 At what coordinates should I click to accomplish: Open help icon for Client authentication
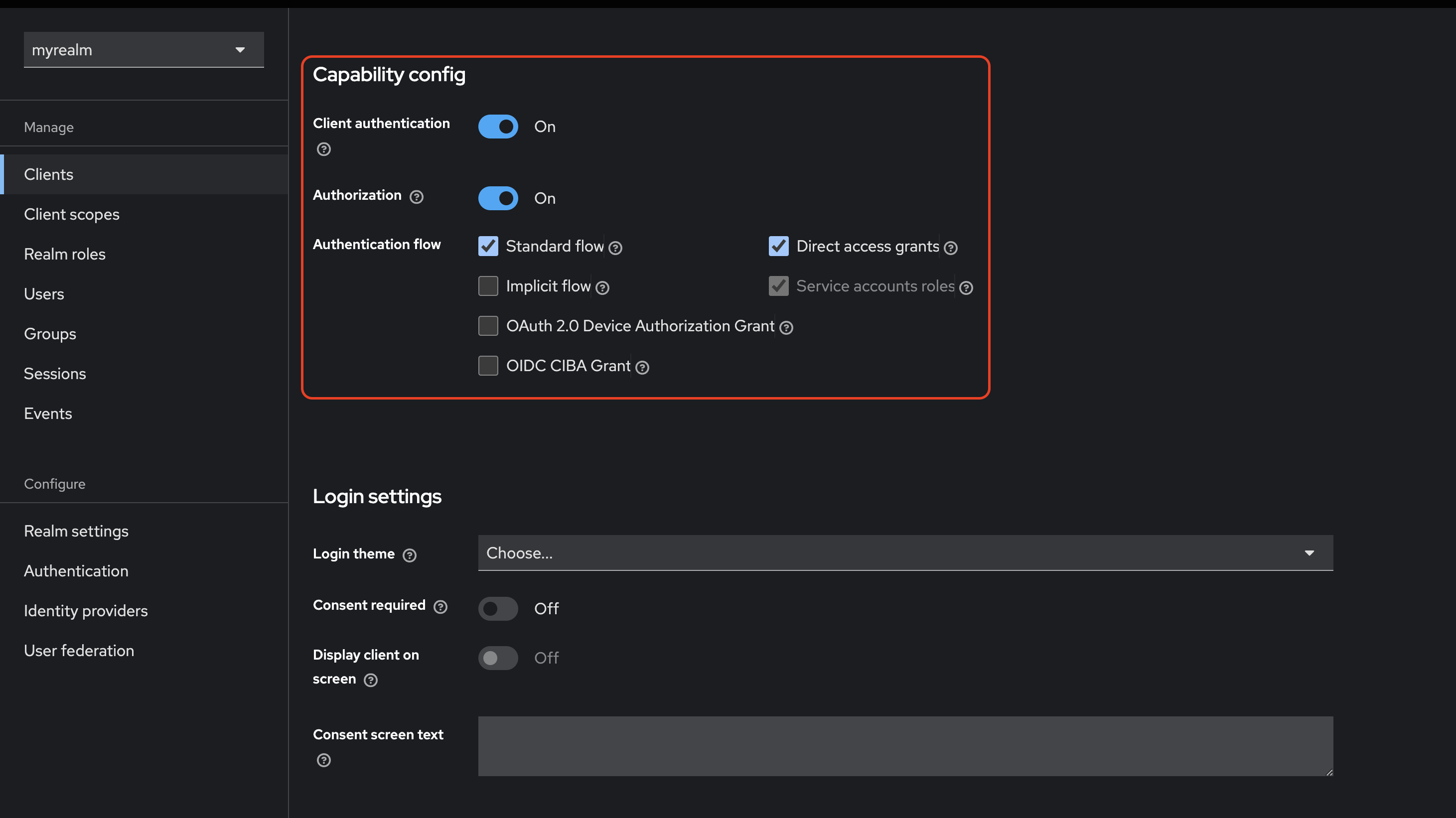[323, 149]
